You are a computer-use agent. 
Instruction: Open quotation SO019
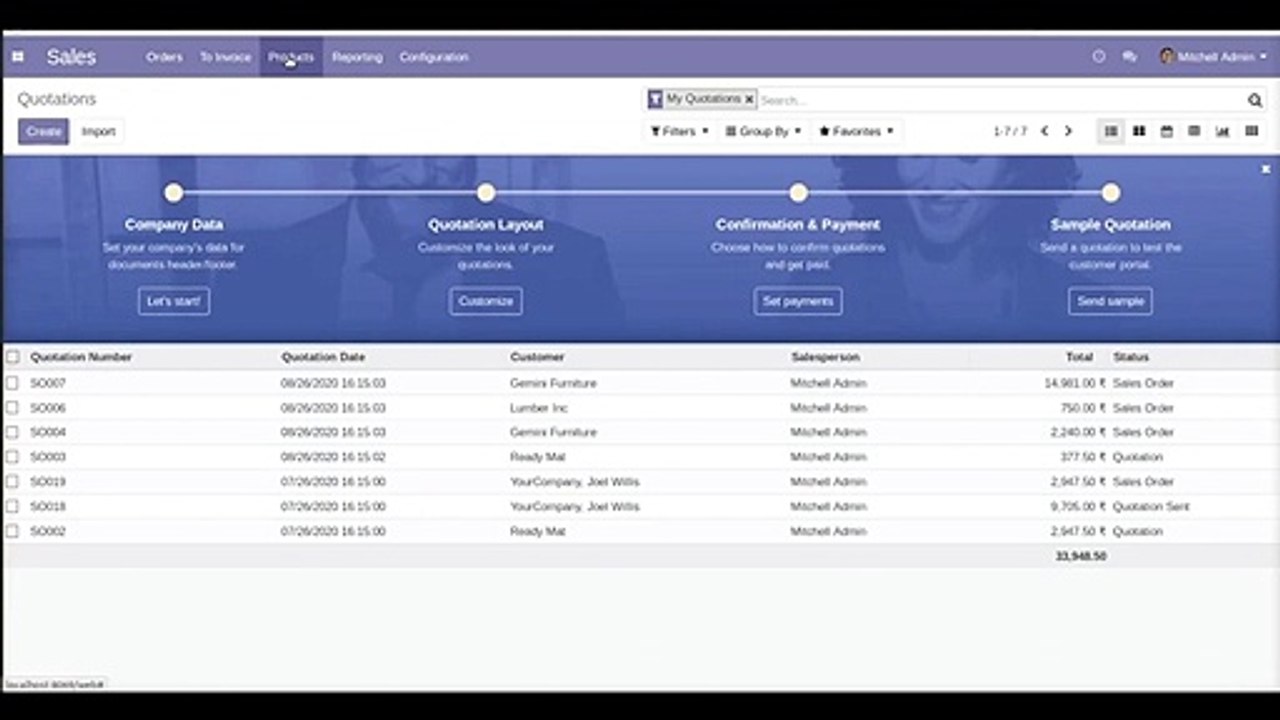pos(48,482)
